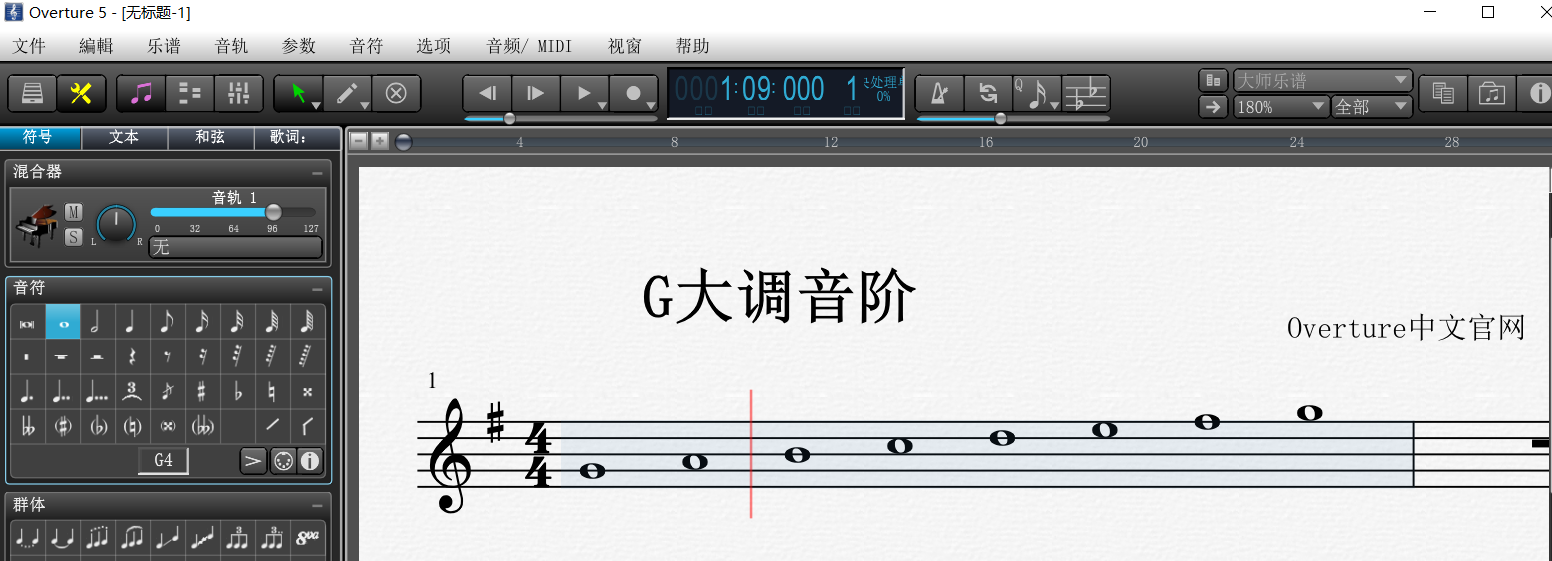Open 文件 menu
Screen dimensions: 1552x561
(x=29, y=46)
